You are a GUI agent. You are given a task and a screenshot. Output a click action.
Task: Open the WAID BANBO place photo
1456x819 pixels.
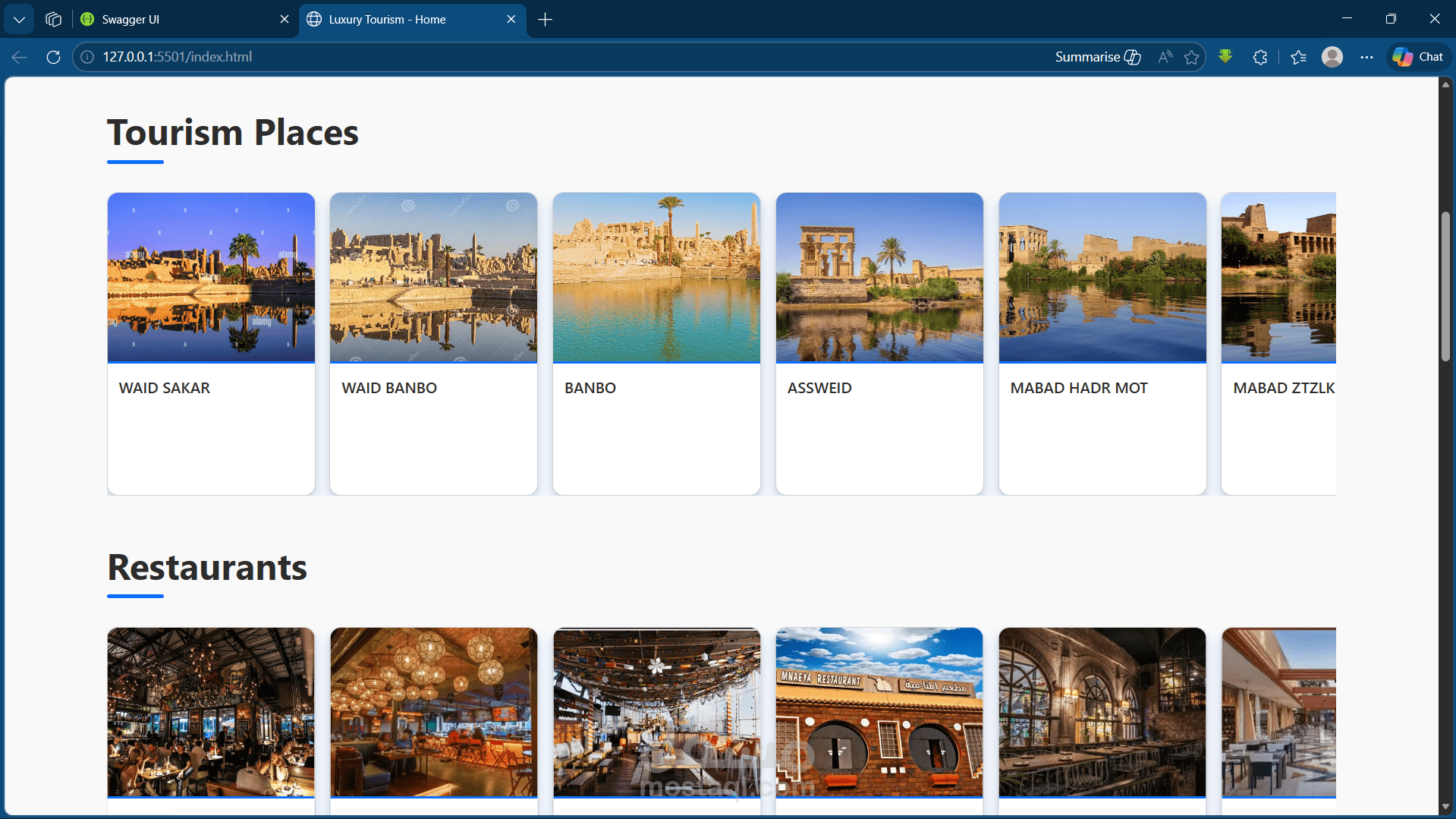(433, 277)
